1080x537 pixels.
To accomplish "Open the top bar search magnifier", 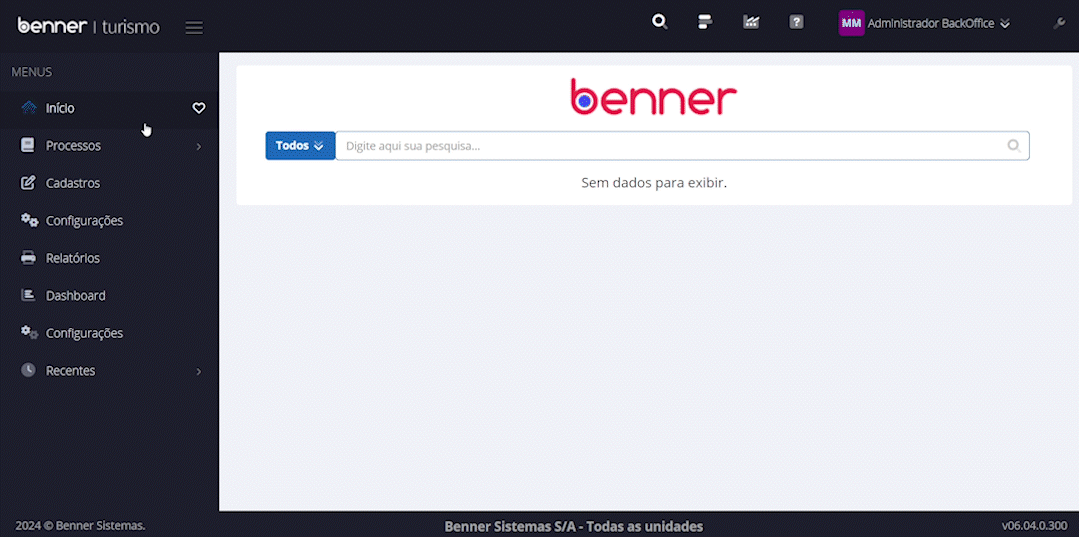I will click(660, 22).
